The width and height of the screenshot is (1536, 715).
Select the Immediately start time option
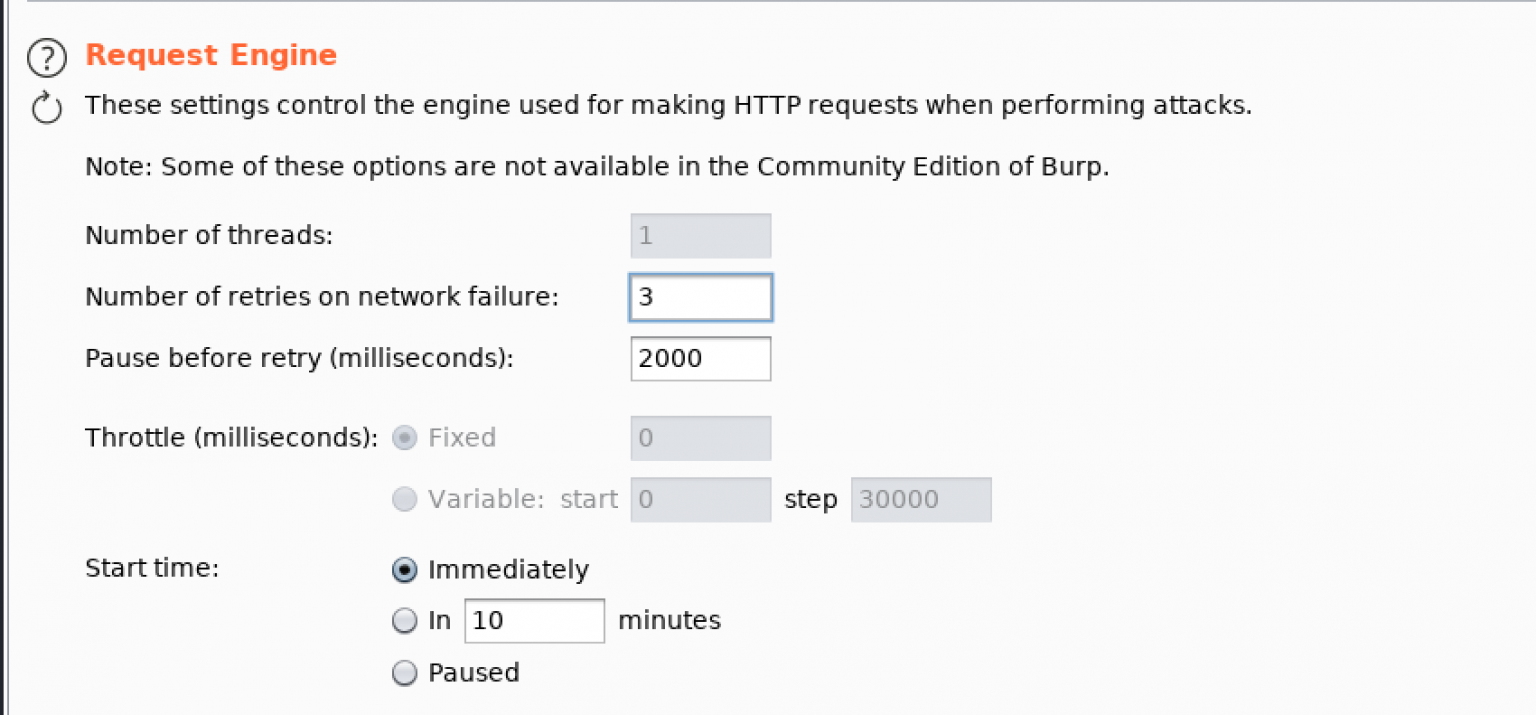point(404,569)
